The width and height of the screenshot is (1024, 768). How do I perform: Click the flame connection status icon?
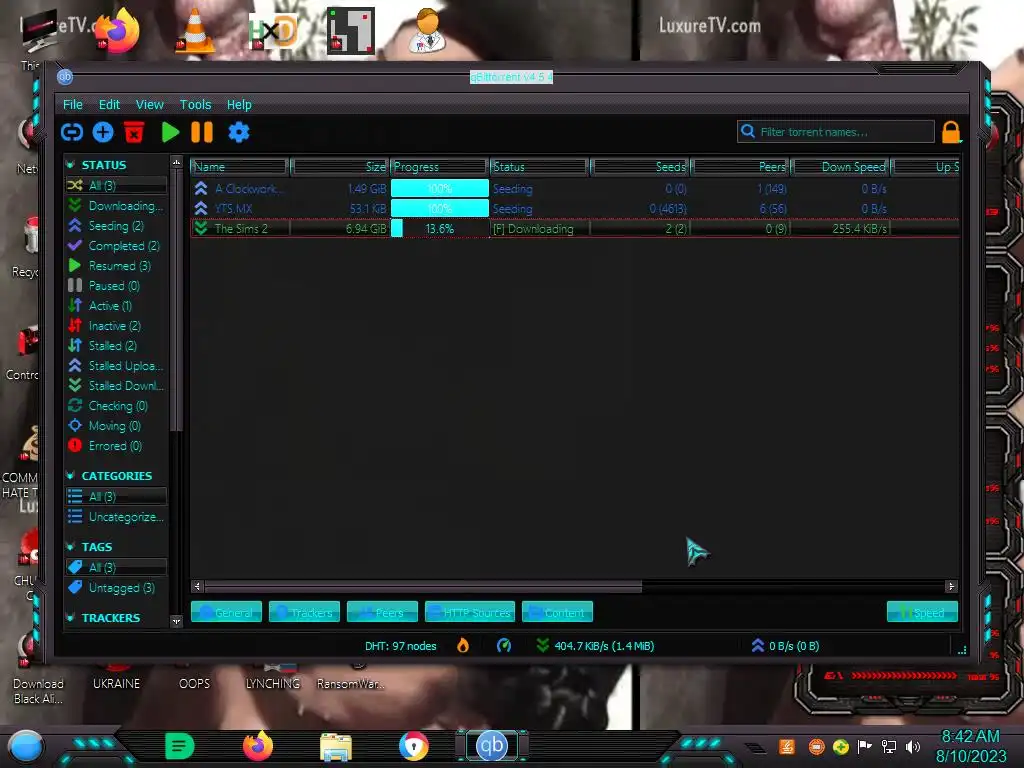coord(463,646)
